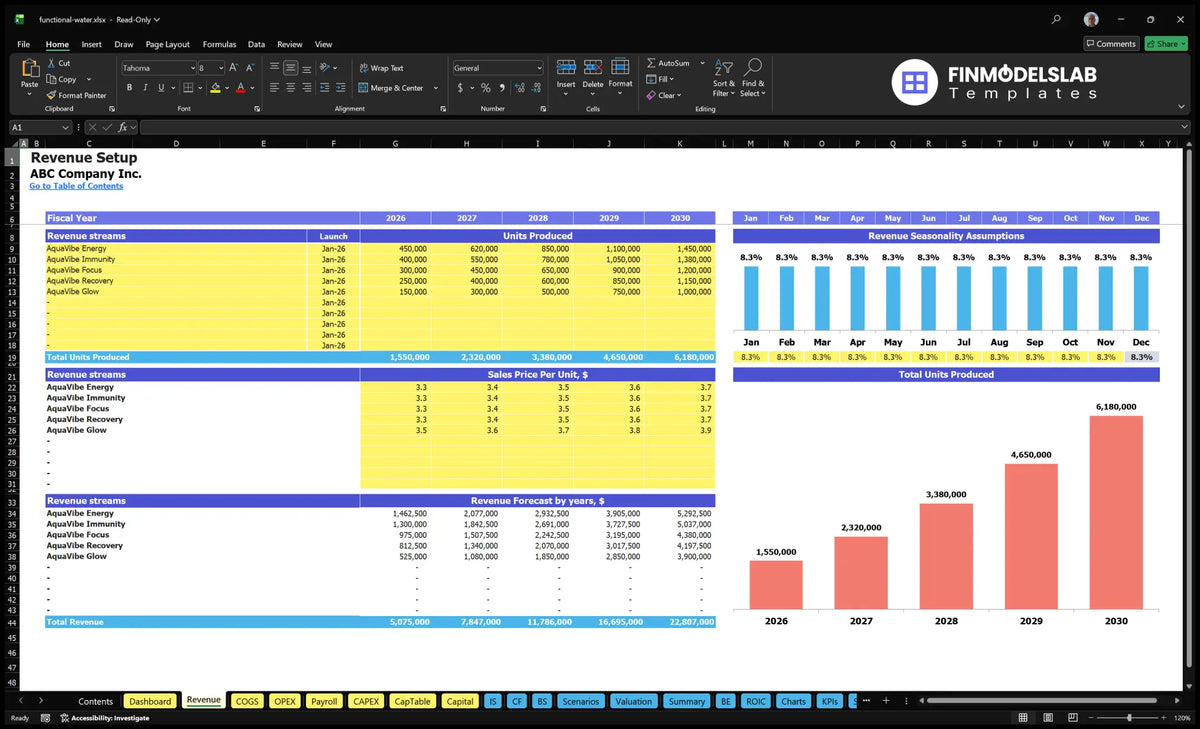Apply yellow Fill Color

(x=215, y=88)
